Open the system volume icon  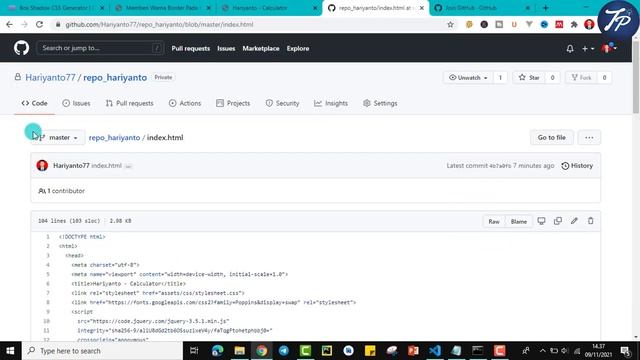(565, 351)
